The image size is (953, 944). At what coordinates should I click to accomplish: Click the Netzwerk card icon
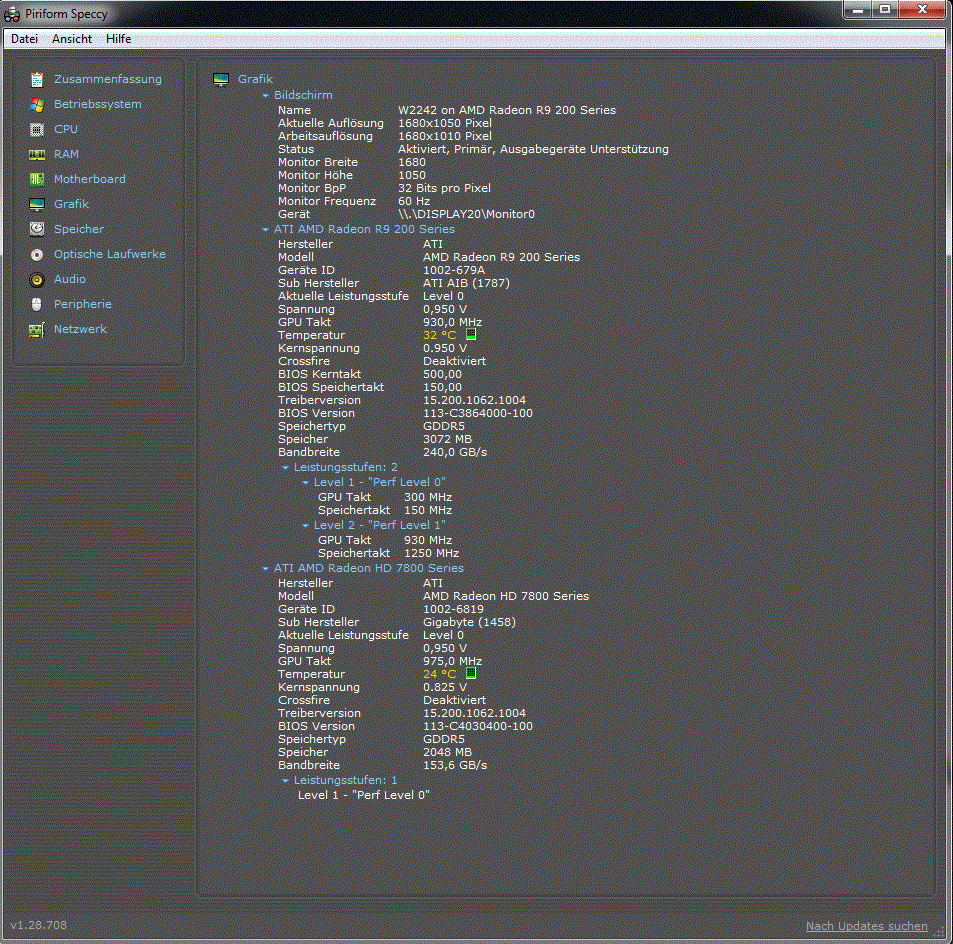37,329
